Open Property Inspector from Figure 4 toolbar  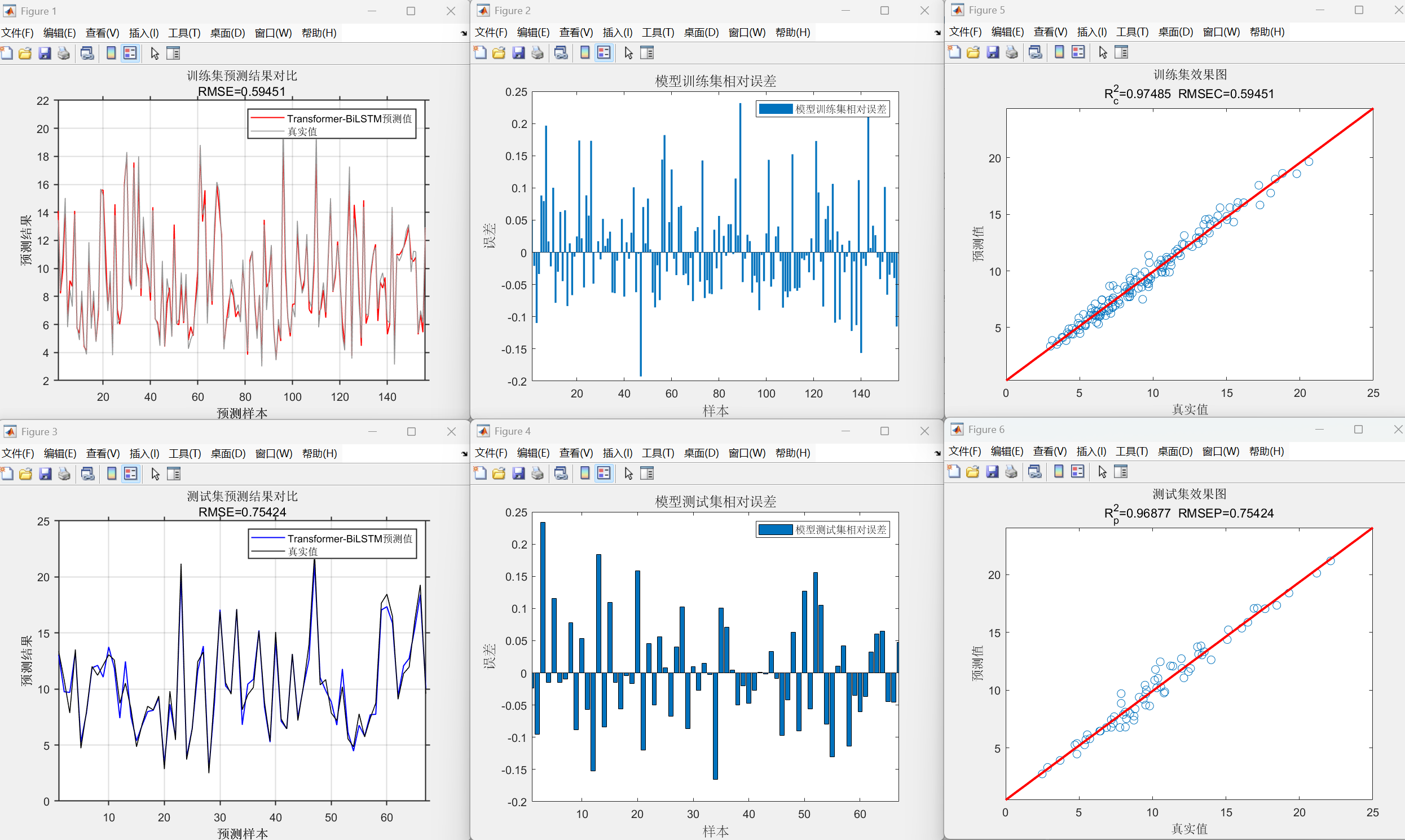[647, 473]
